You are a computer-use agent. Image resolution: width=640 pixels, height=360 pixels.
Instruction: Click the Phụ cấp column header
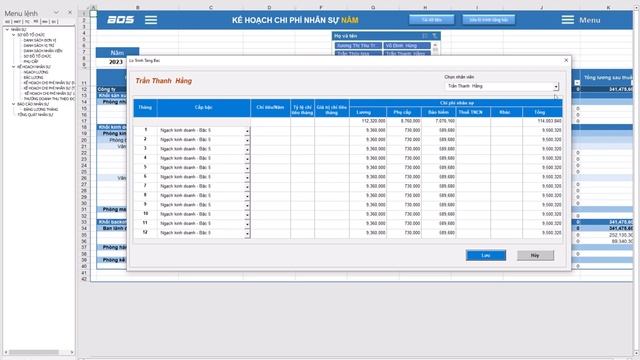[x=403, y=112]
